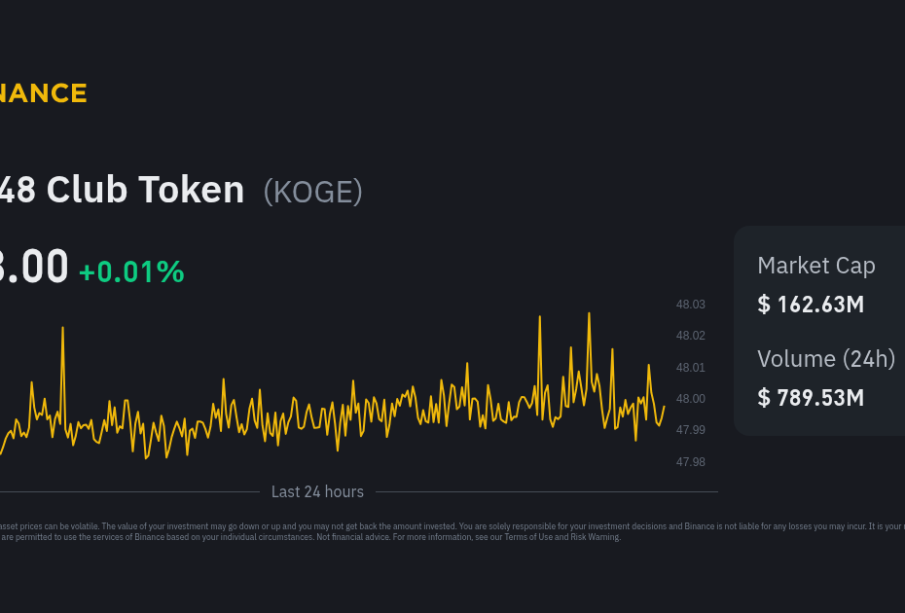905x613 pixels.
Task: Click the 47.98 axis label
Action: [x=691, y=462]
